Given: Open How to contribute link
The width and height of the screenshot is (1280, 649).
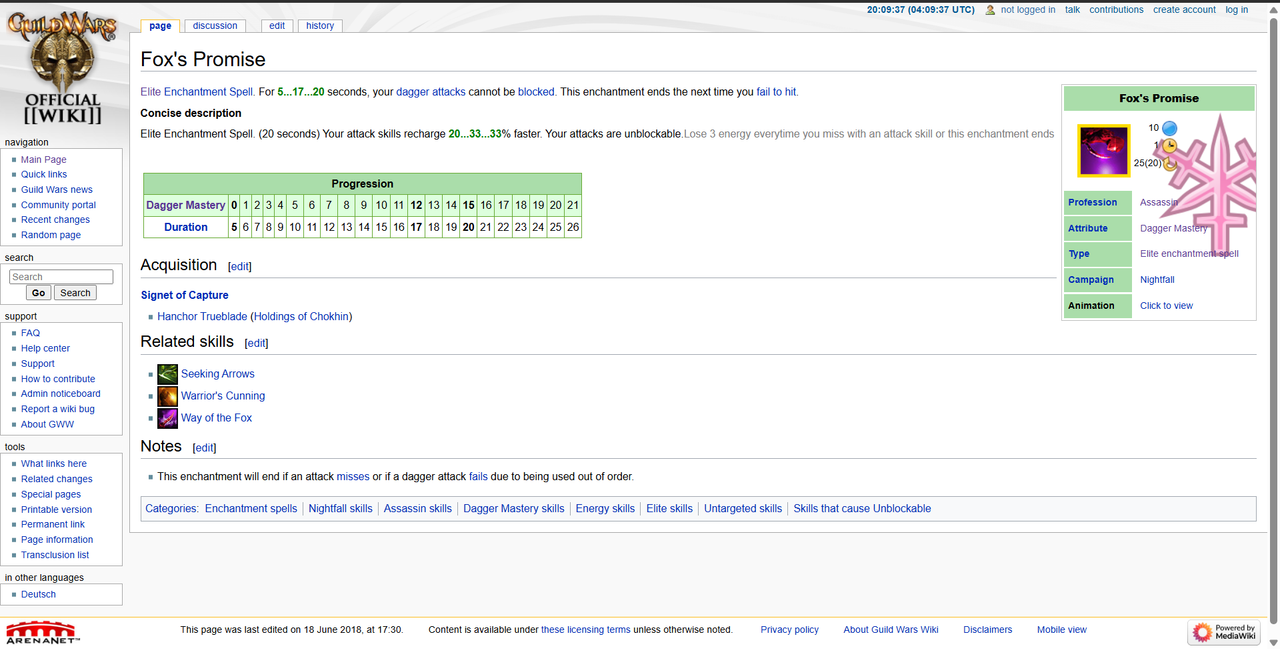Looking at the screenshot, I should tap(58, 379).
